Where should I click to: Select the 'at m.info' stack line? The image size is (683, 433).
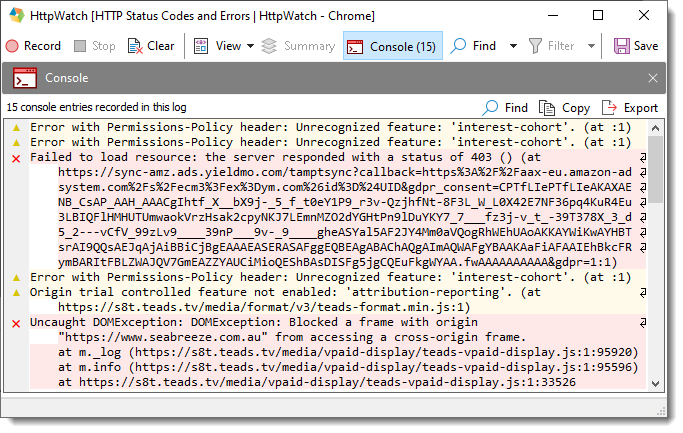[x=348, y=367]
